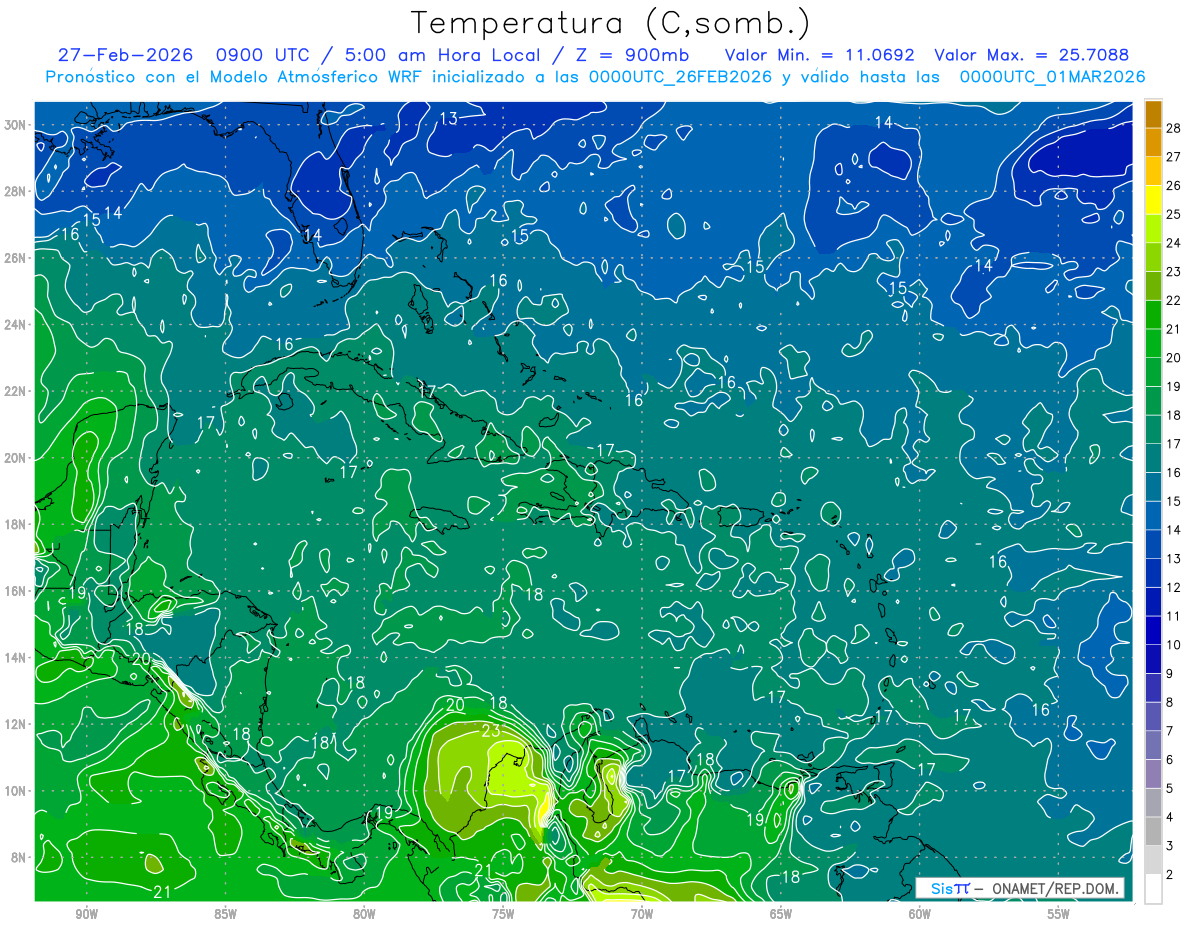Click the value 24 on the color legend
Viewport: 1200px width, 927px height.
1174,243
